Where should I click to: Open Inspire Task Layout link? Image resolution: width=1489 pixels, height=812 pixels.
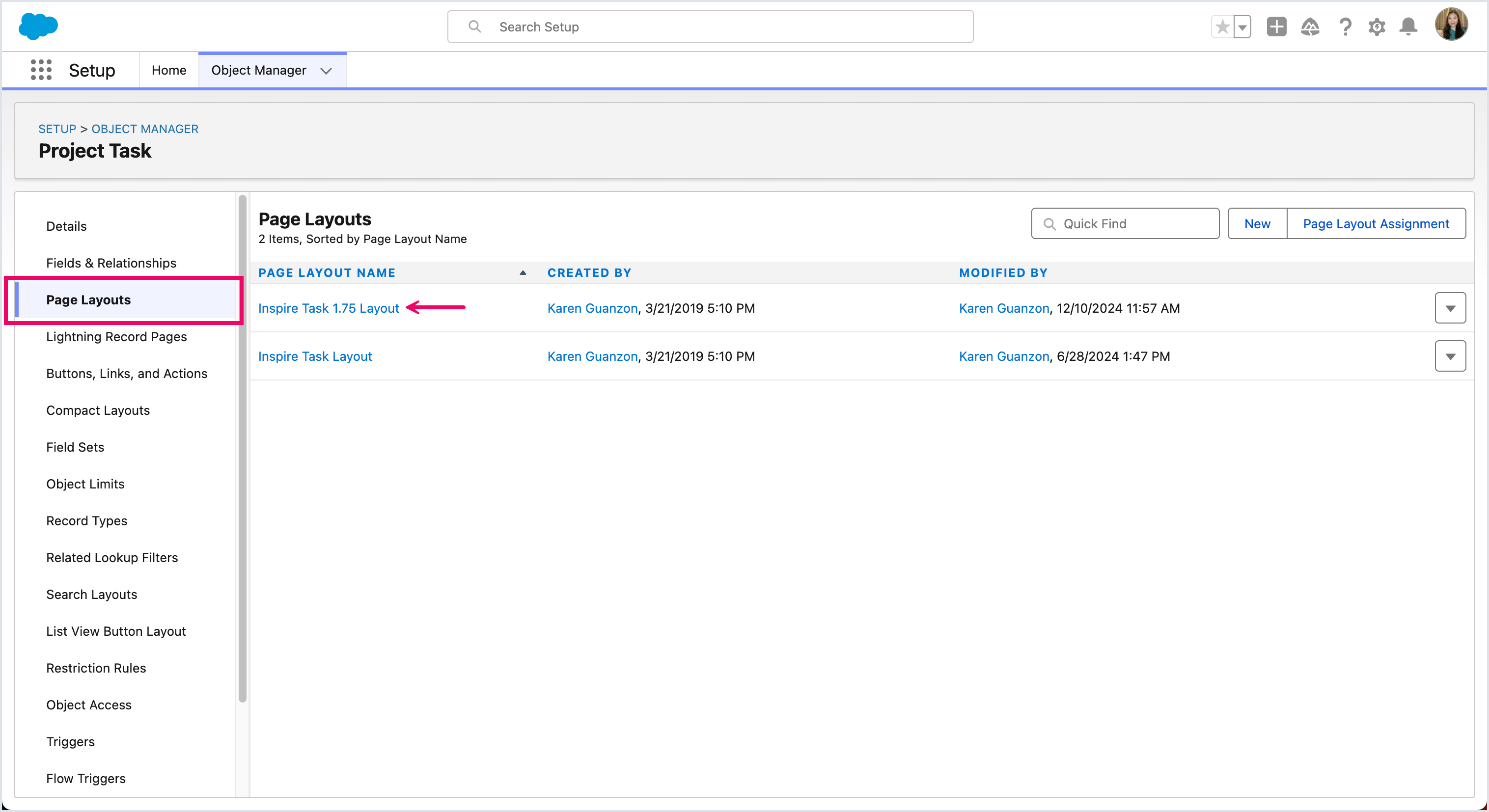point(315,356)
